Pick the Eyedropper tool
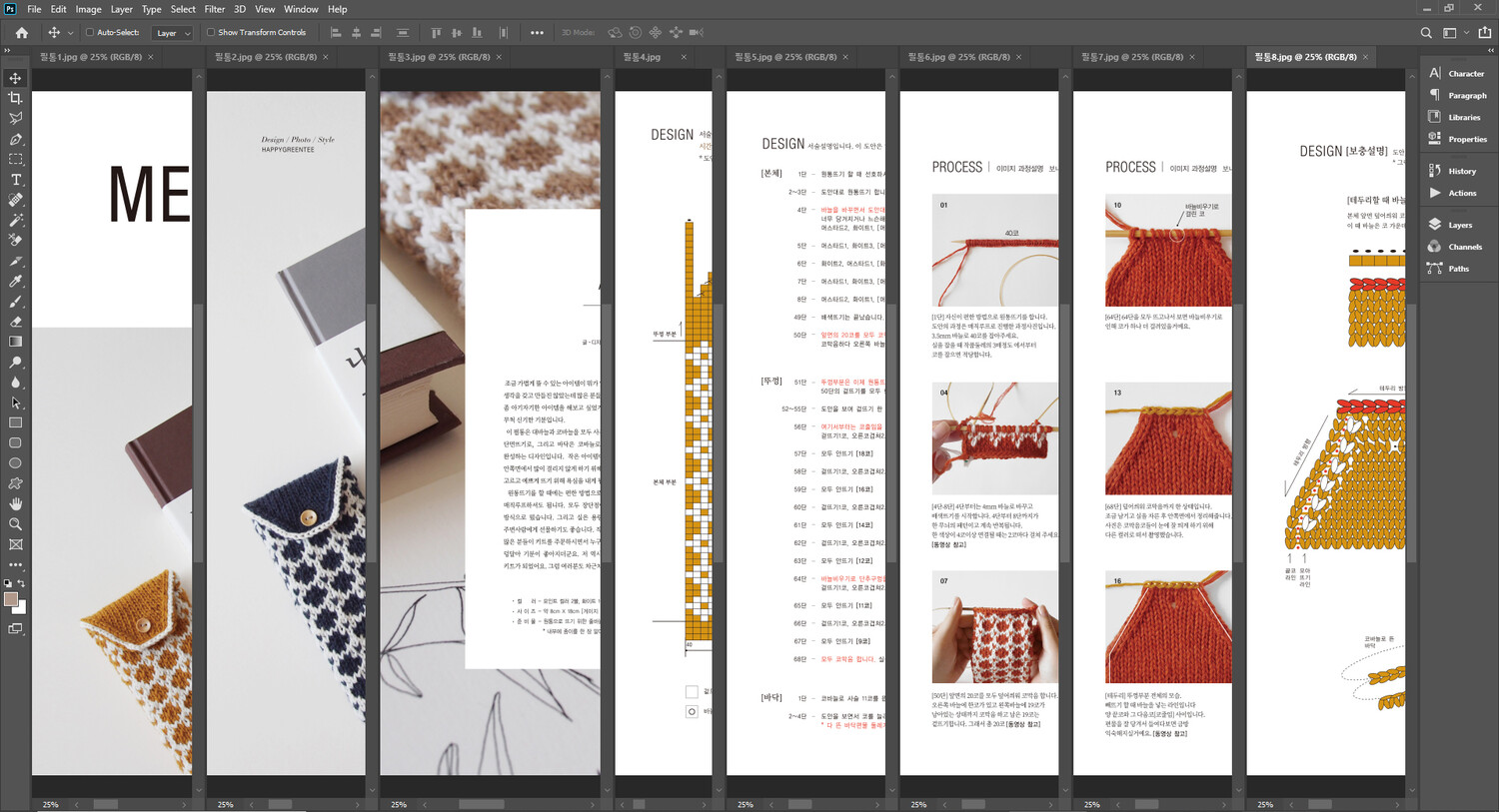The image size is (1499, 812). (x=15, y=282)
